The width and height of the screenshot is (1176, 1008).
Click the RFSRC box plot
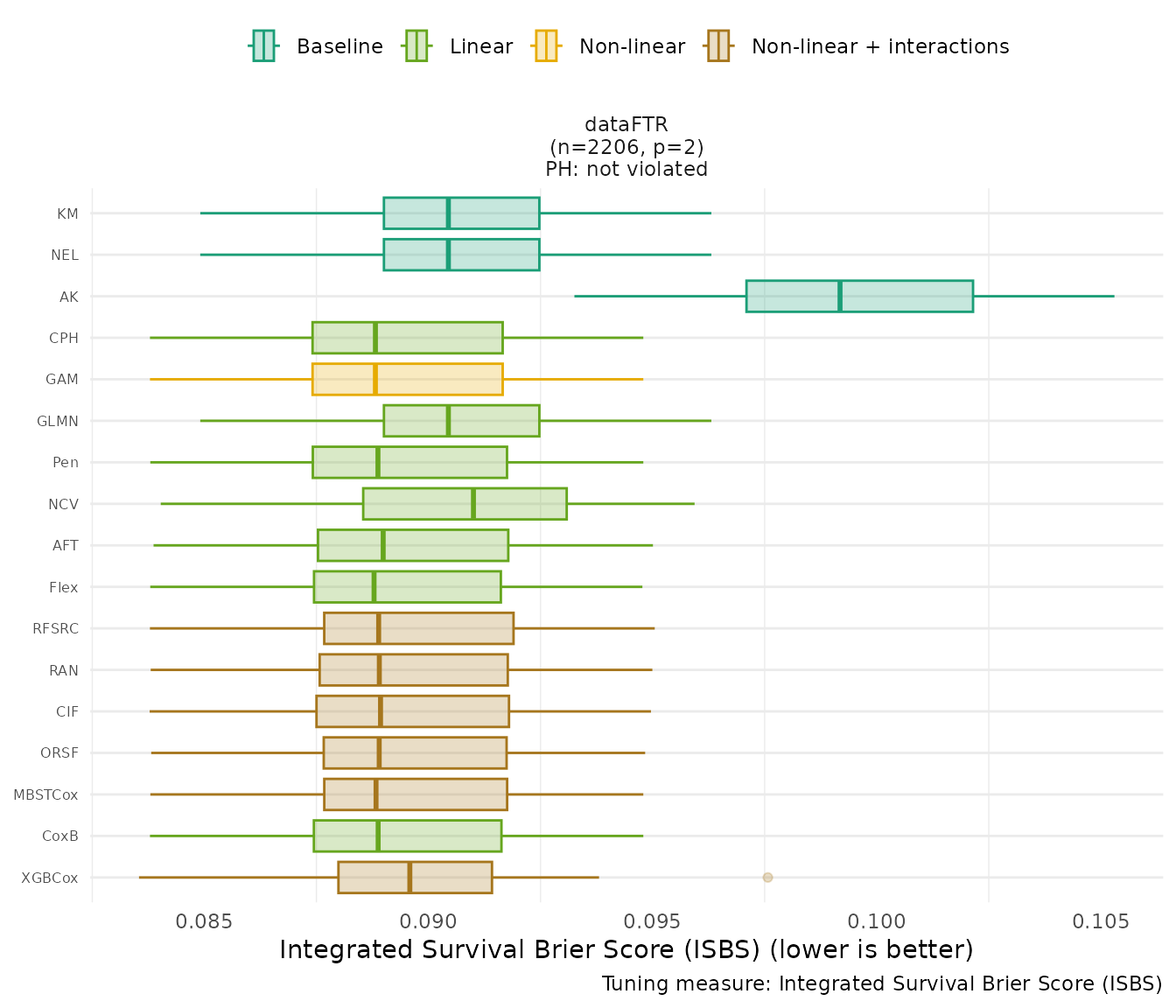pyautogui.click(x=418, y=628)
